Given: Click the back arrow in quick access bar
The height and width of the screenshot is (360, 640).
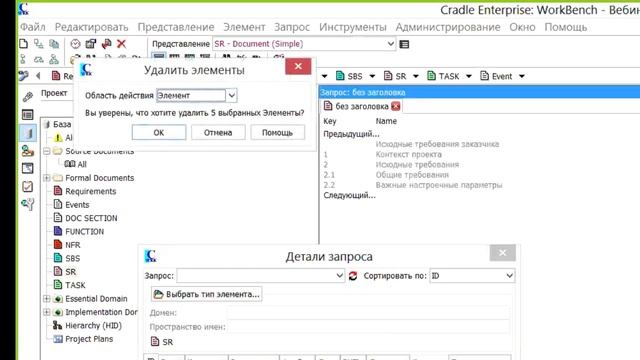Looking at the screenshot, I should click(x=38, y=76).
